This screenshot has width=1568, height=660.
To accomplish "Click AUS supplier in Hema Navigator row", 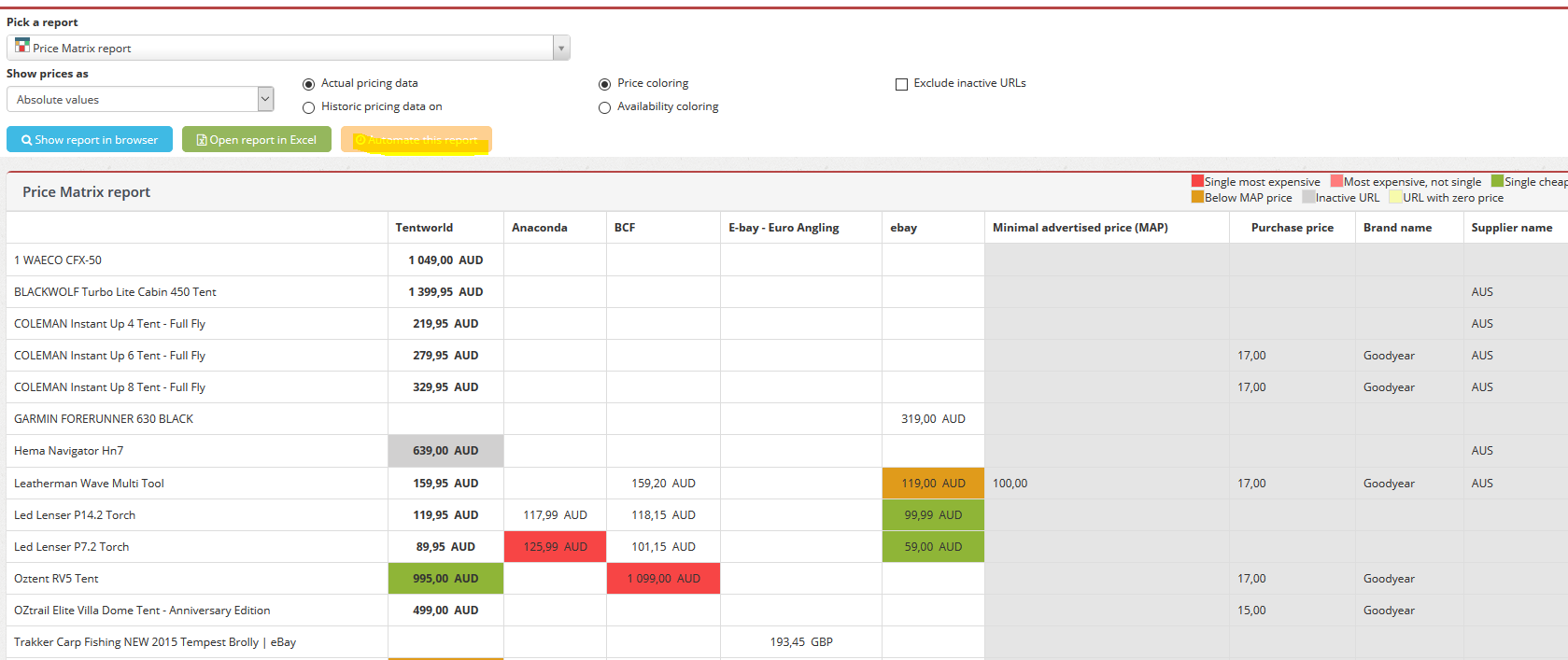I will click(x=1482, y=451).
